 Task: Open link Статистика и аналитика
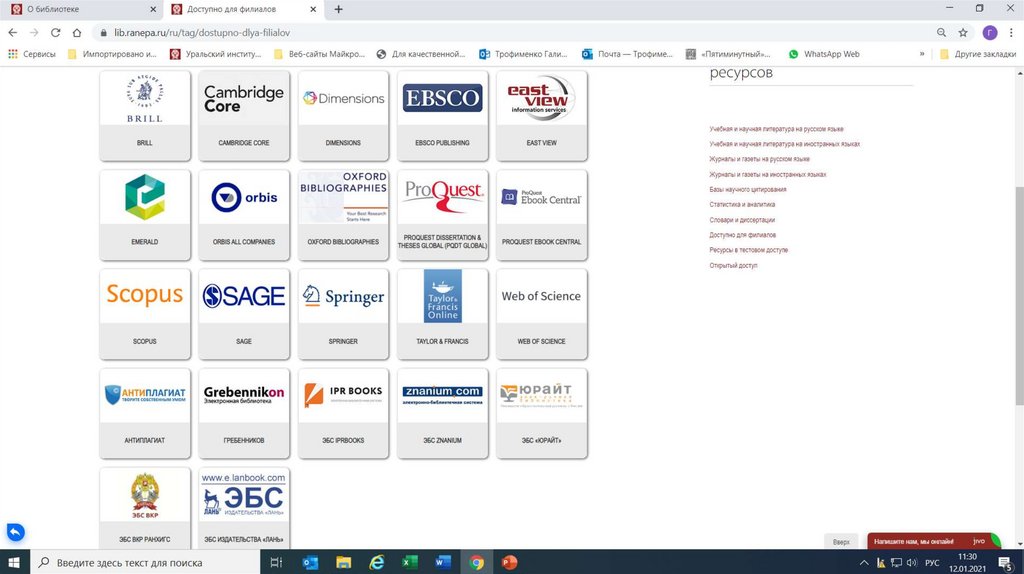click(742, 204)
